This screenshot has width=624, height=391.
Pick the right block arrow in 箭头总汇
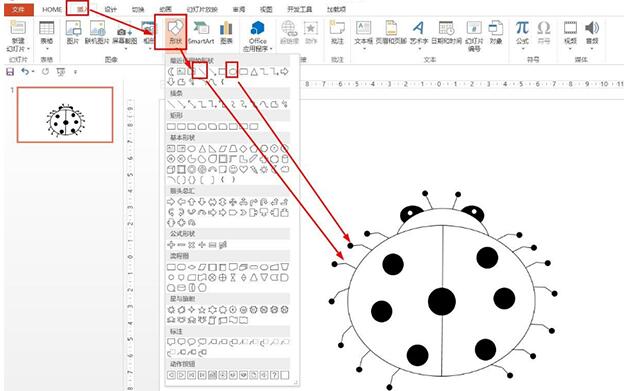point(171,202)
